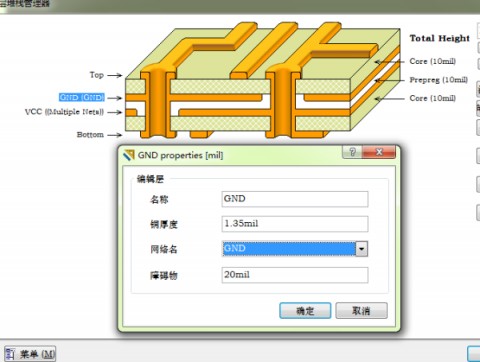Click the Prepreg (10mil) label

pyautogui.click(x=438, y=80)
